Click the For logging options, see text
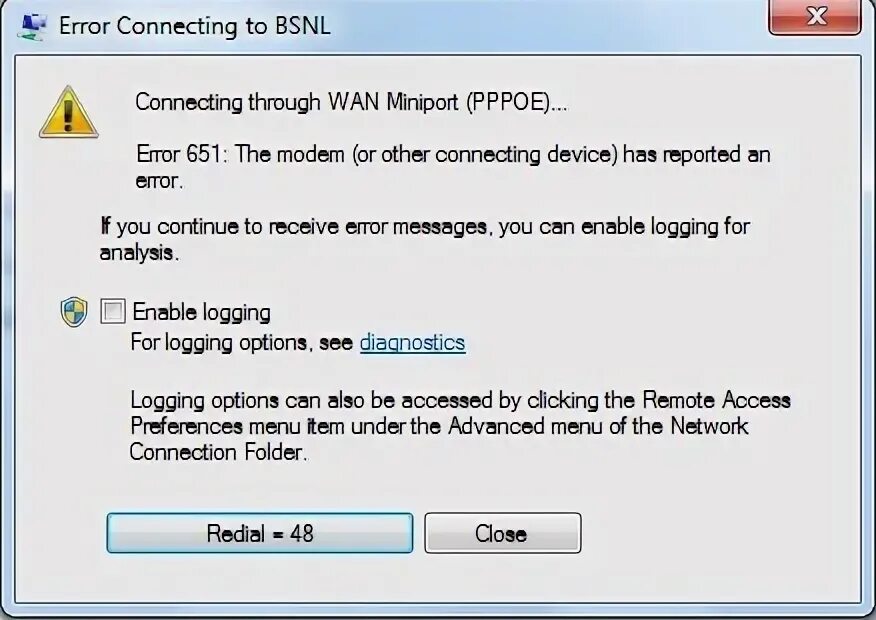Screen dimensions: 876x620 (242, 342)
